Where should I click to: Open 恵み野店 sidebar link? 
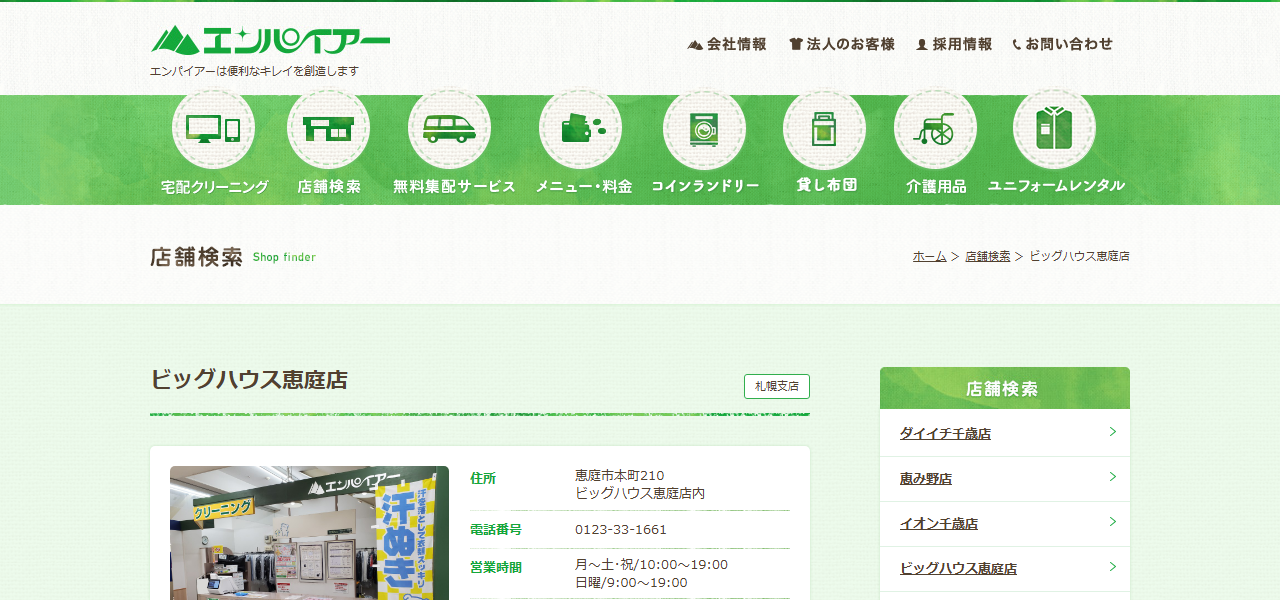[926, 479]
